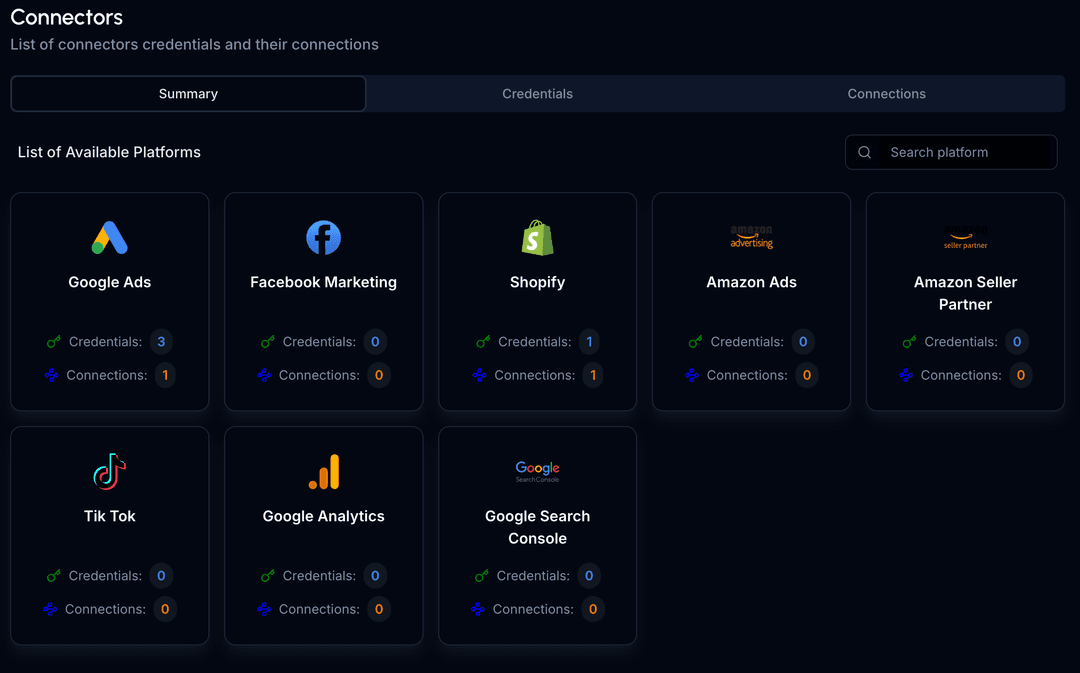Click Google Search Console credentials key icon
Screen dimensions: 1080x673
coord(482,576)
